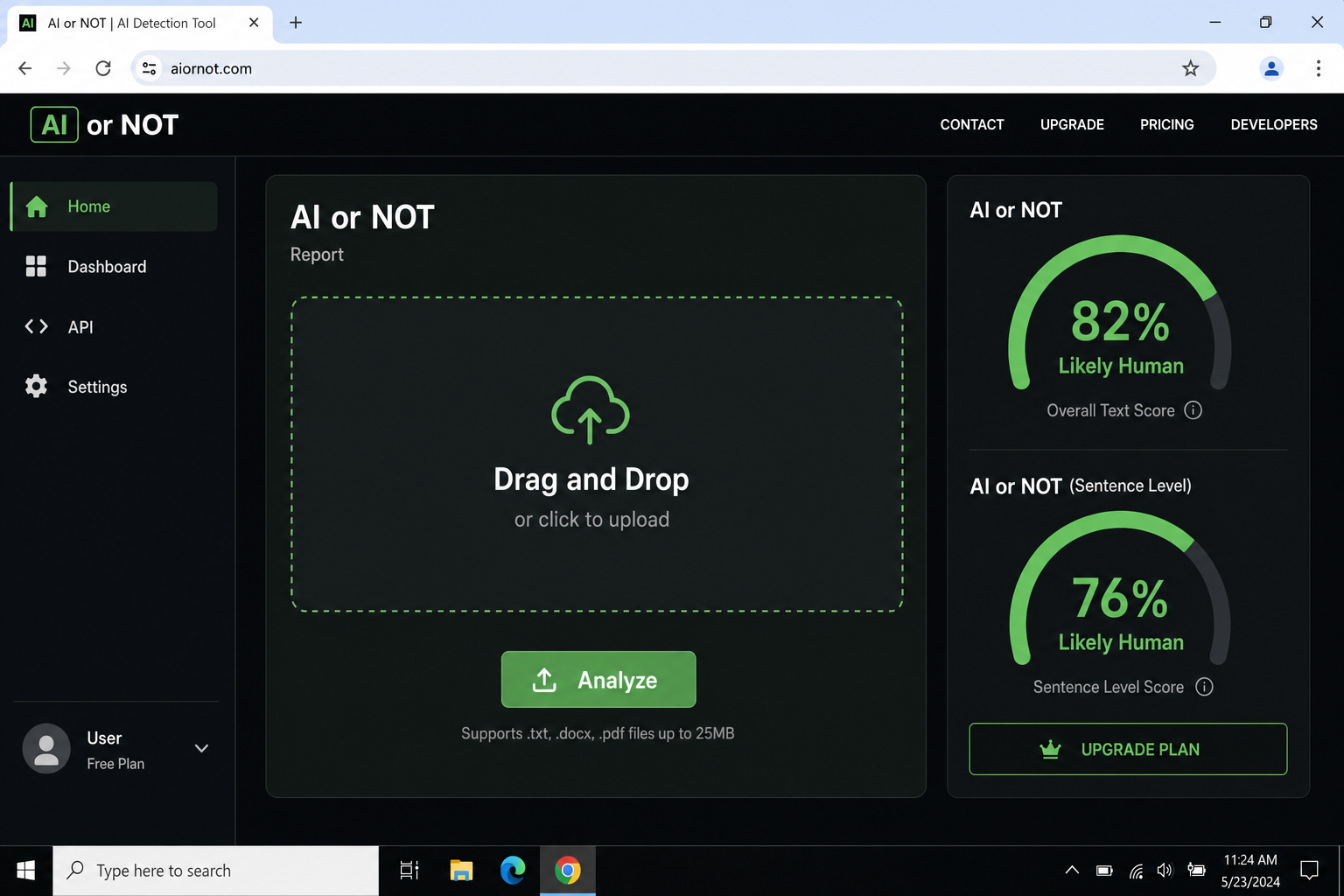Select the Home icon in the sidebar
Screen dimensions: 1344x896
[x=37, y=206]
